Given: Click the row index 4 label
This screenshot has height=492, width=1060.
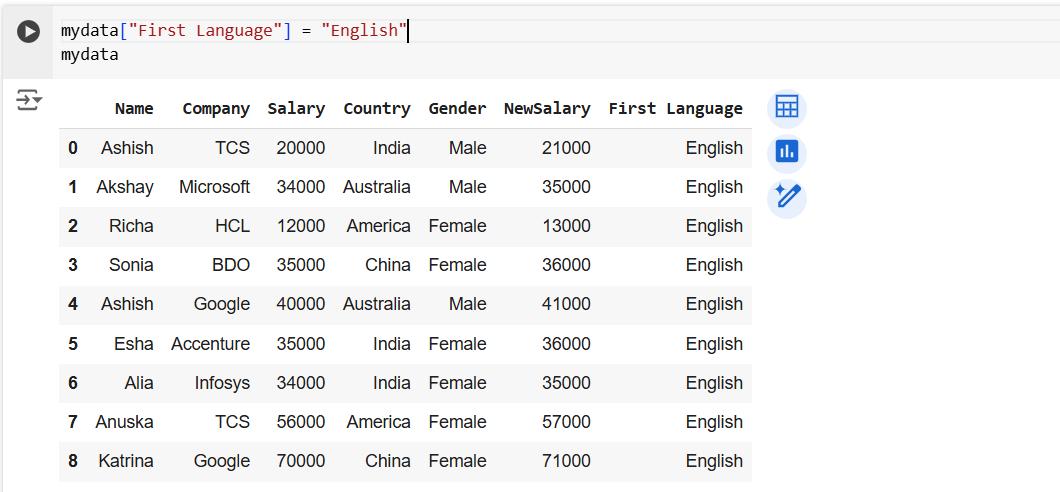Looking at the screenshot, I should click(x=72, y=304).
